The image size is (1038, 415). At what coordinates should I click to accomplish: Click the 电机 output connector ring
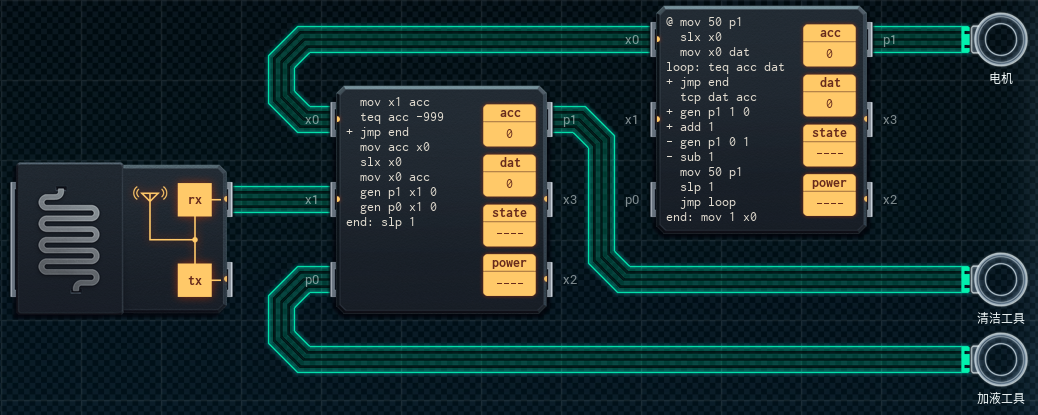(1000, 39)
